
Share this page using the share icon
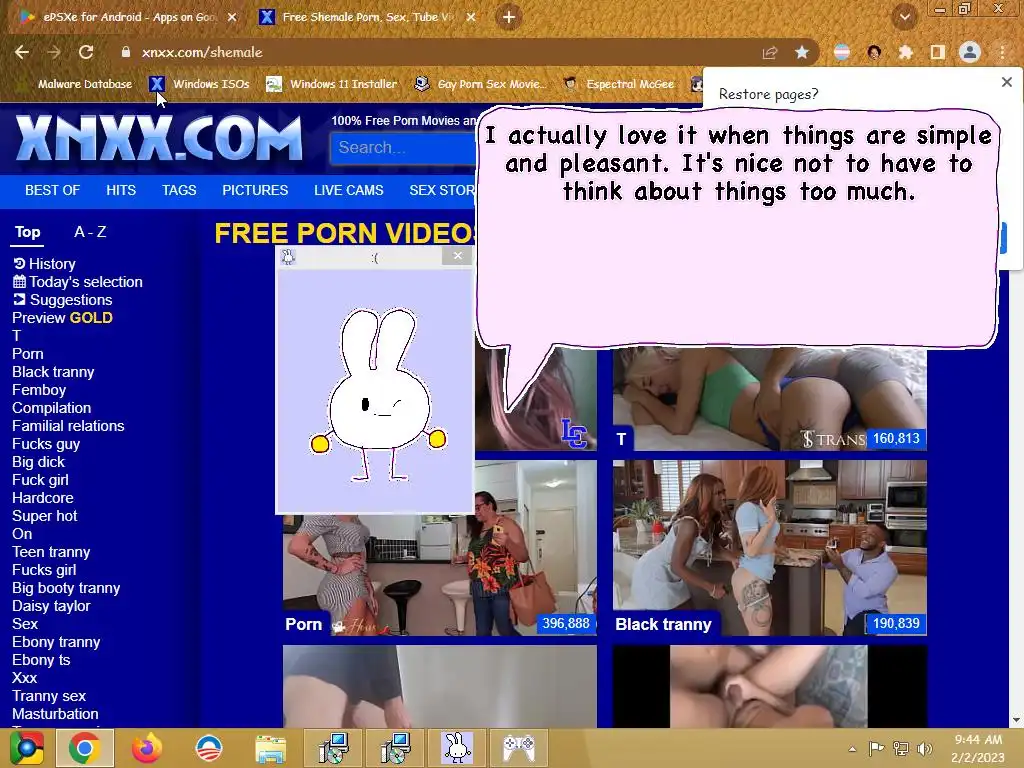(770, 52)
